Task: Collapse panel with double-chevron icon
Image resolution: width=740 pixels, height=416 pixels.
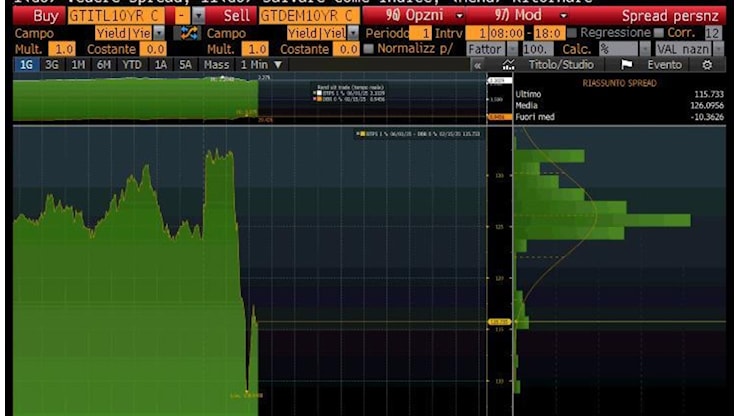Action: [x=478, y=65]
